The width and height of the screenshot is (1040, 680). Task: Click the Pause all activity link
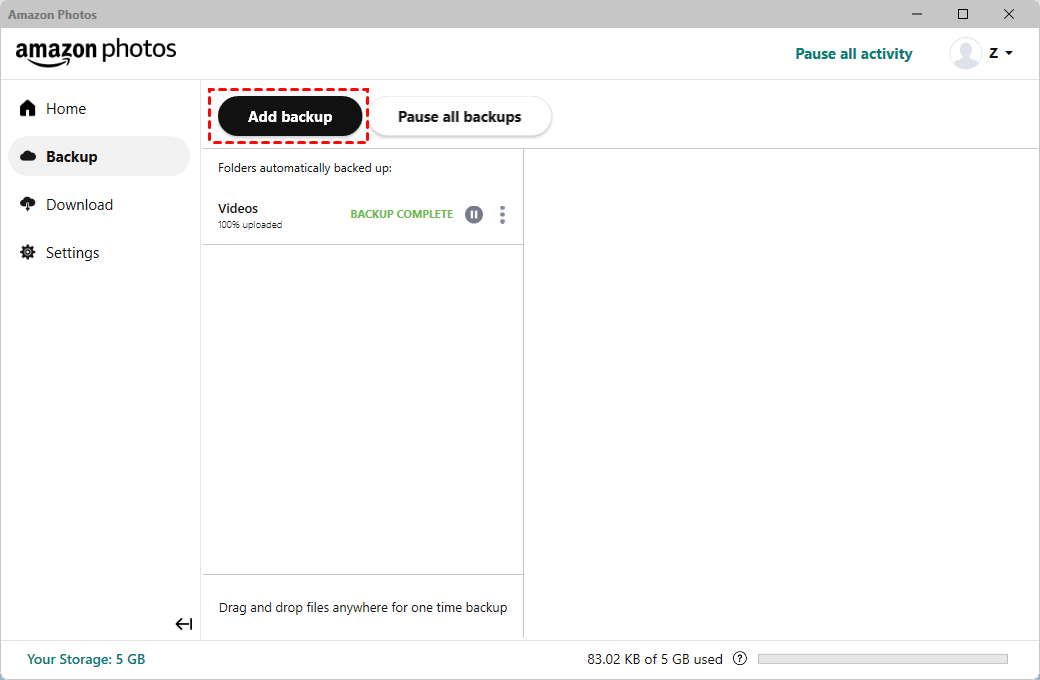point(854,54)
